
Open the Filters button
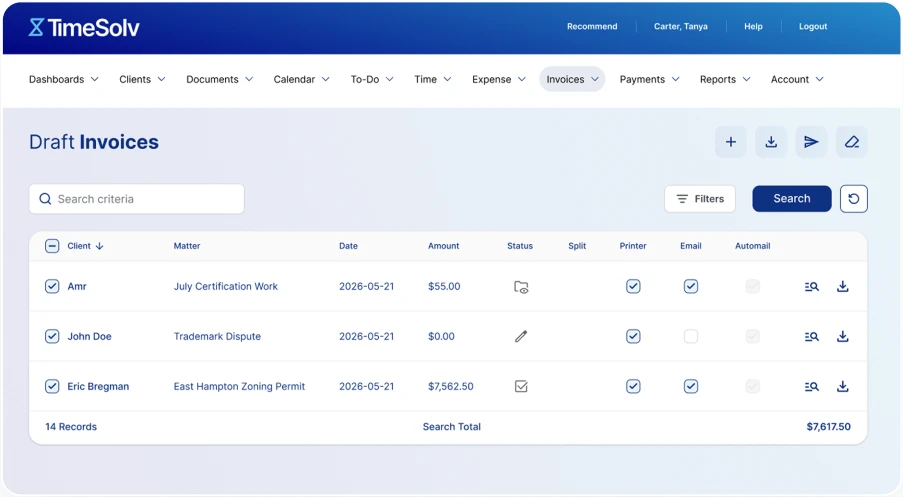[700, 199]
